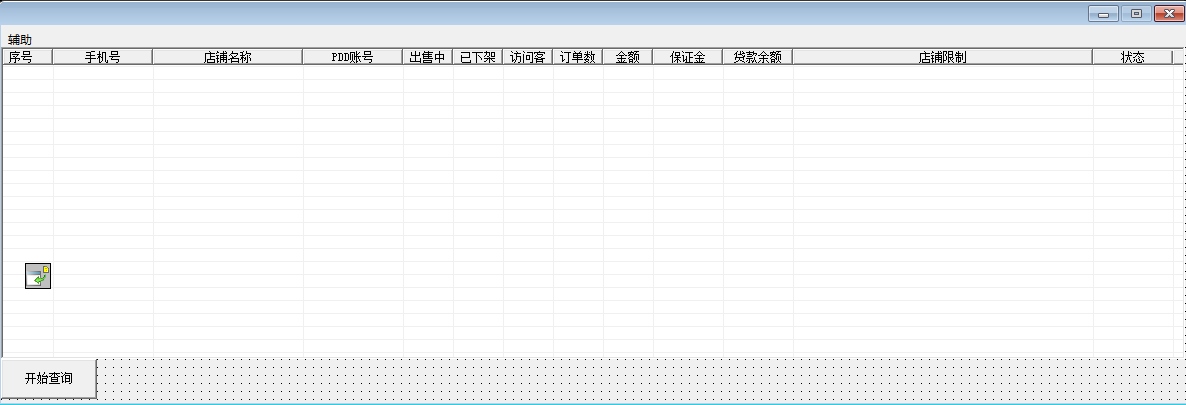1186x405 pixels.
Task: Click the 出售中 column header
Action: point(427,57)
